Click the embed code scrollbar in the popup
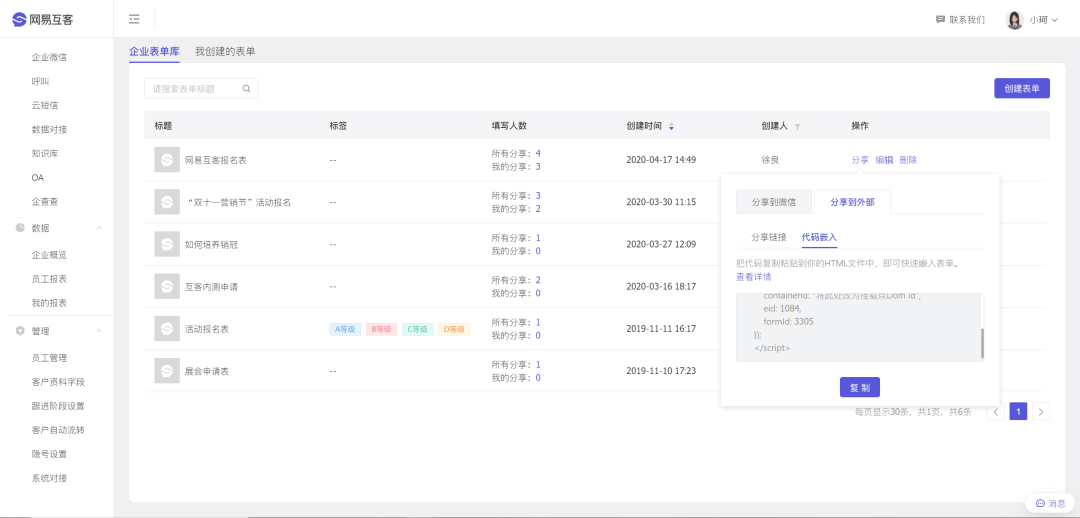This screenshot has height=518, width=1080. pos(982,343)
